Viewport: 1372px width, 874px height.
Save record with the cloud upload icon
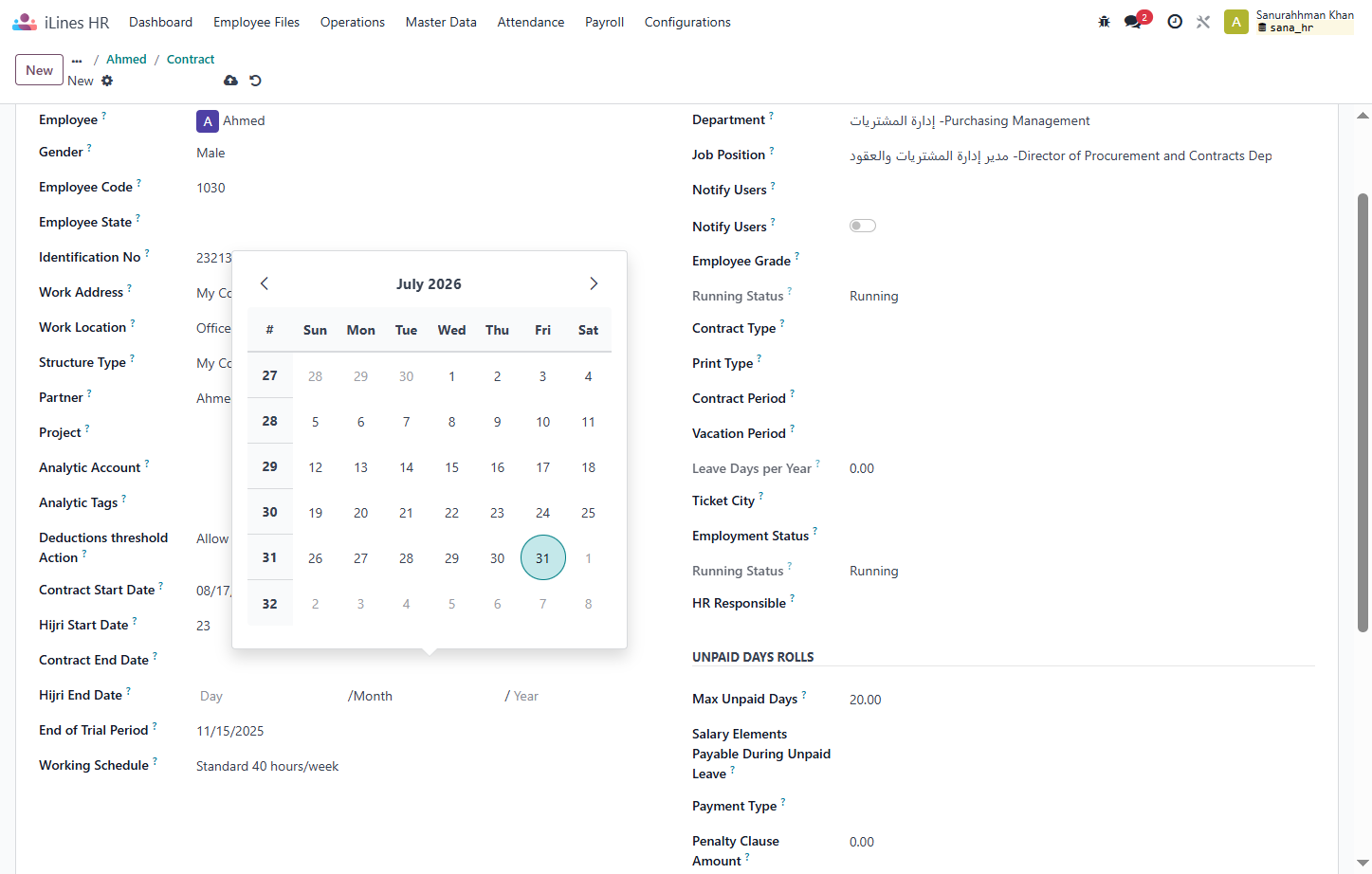230,81
